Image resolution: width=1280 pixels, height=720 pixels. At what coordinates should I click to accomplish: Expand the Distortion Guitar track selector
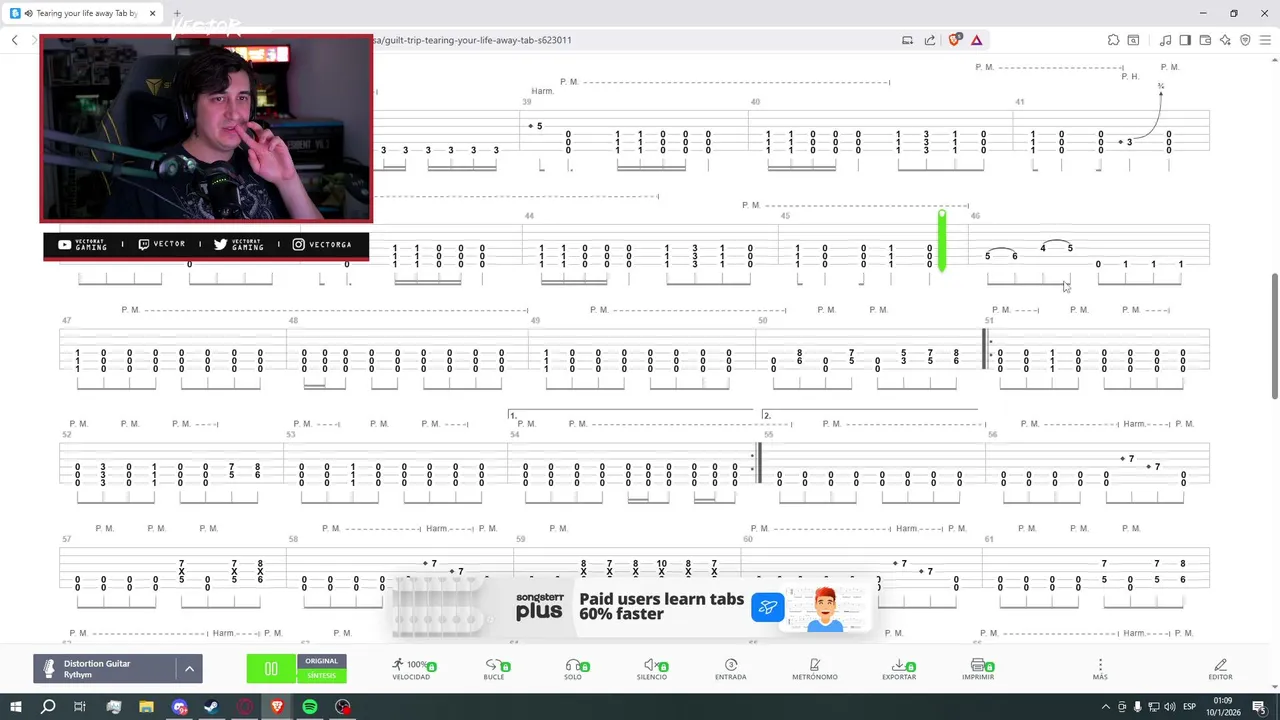pyautogui.click(x=118, y=669)
